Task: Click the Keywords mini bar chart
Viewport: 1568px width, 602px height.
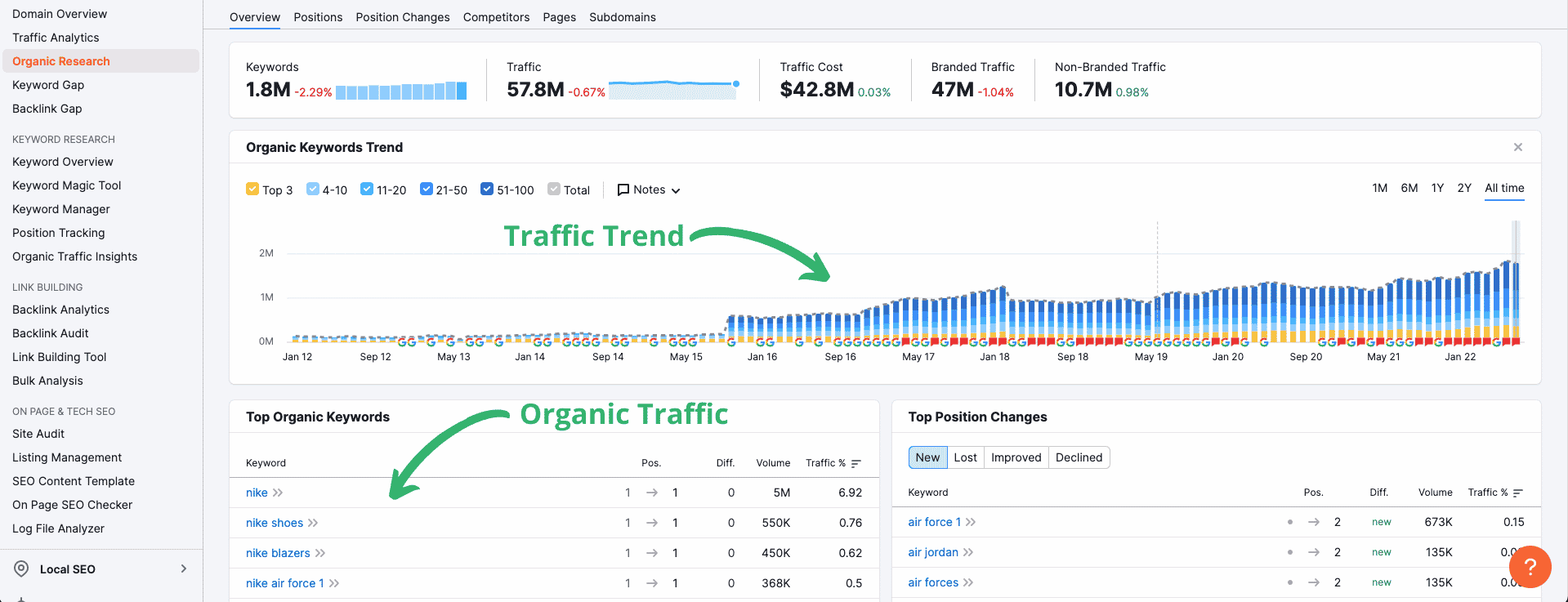Action: click(x=401, y=90)
